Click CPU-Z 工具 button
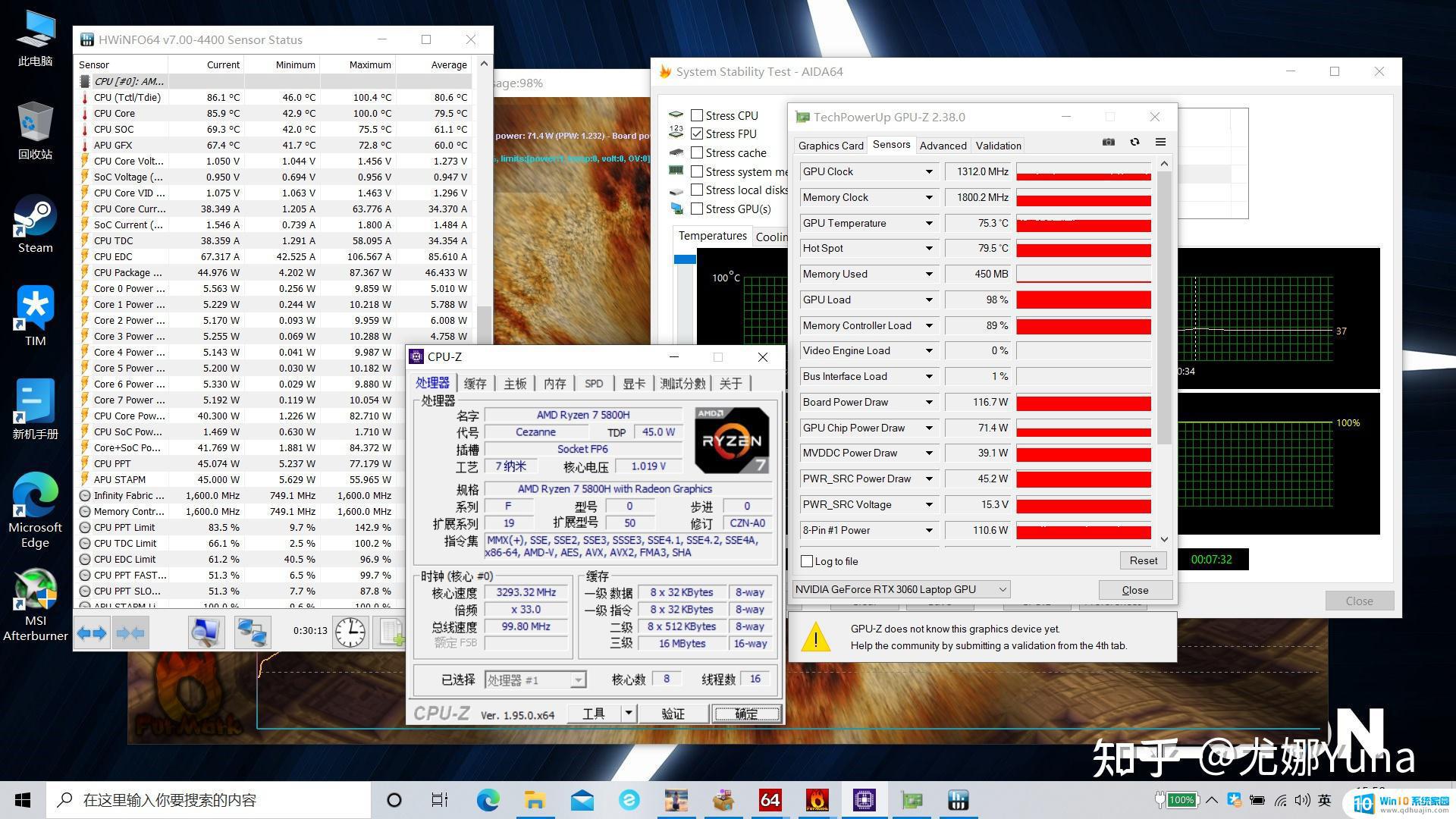 [594, 714]
